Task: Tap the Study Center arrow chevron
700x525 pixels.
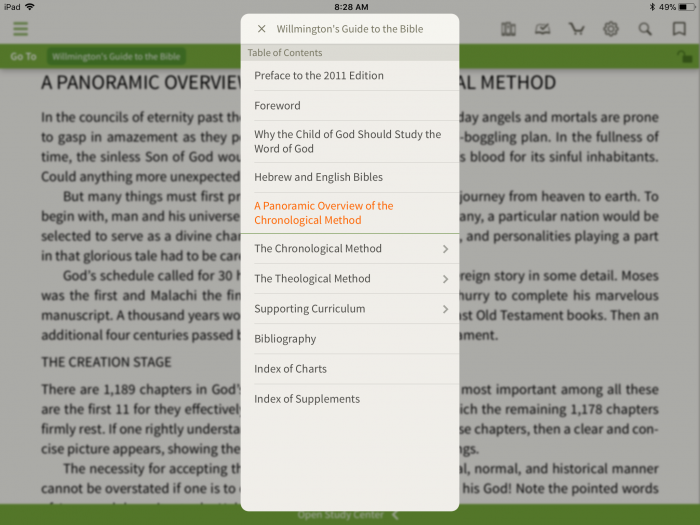Action: [395, 515]
